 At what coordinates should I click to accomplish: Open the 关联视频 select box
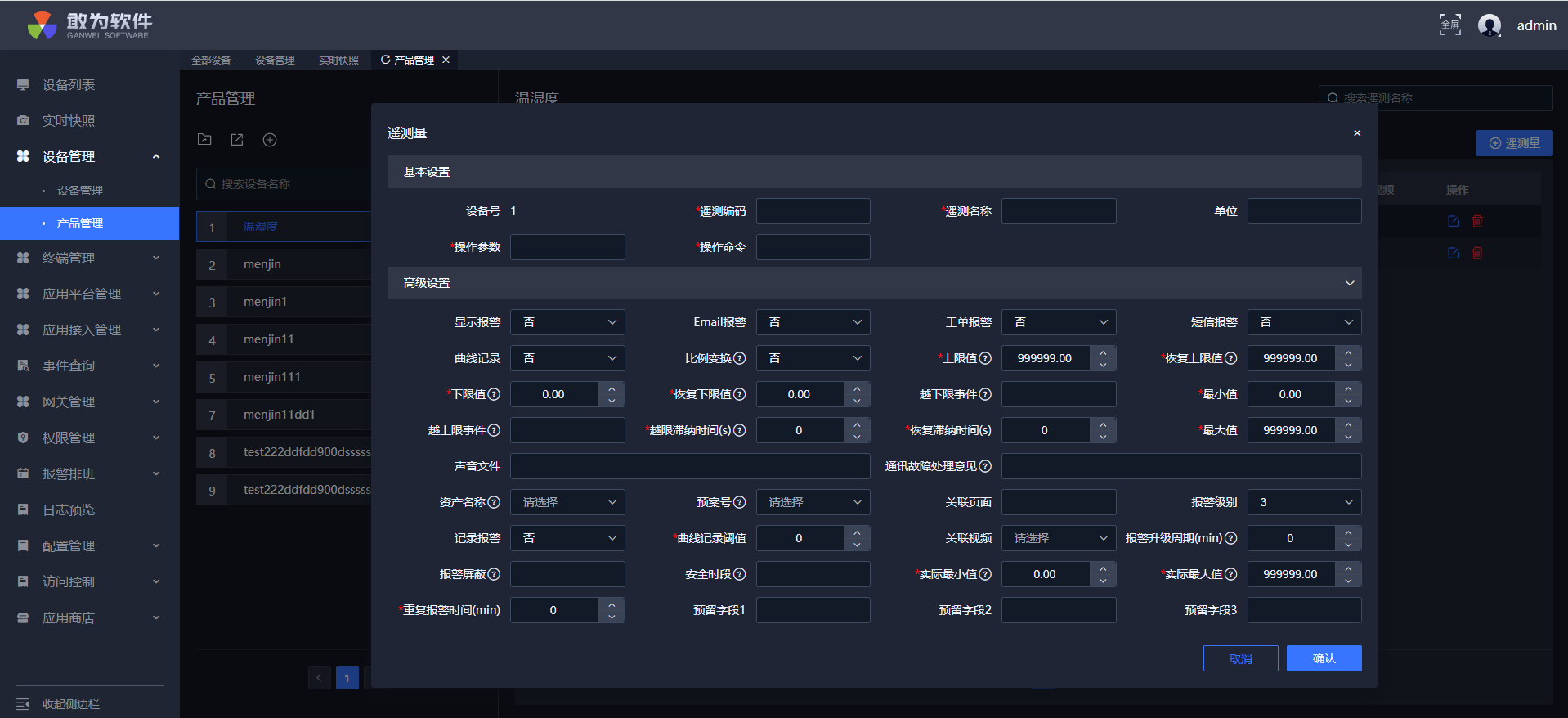[1059, 538]
